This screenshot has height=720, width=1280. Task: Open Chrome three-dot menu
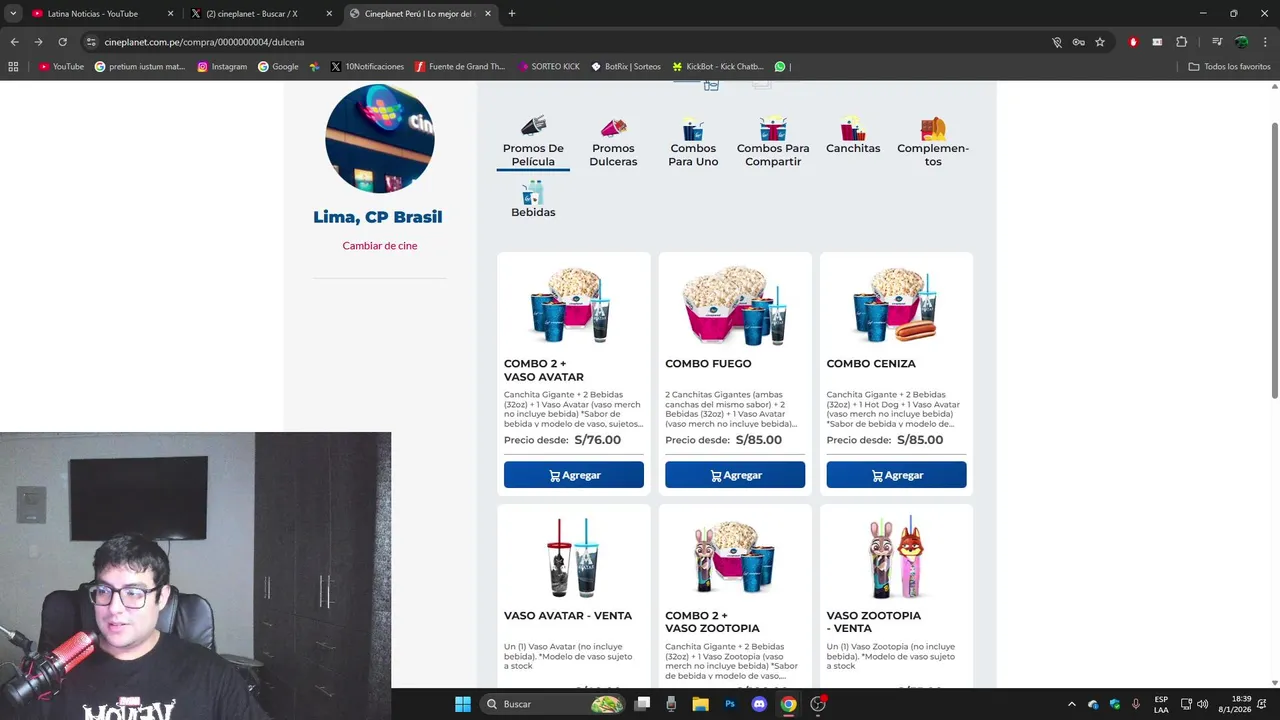[1265, 42]
